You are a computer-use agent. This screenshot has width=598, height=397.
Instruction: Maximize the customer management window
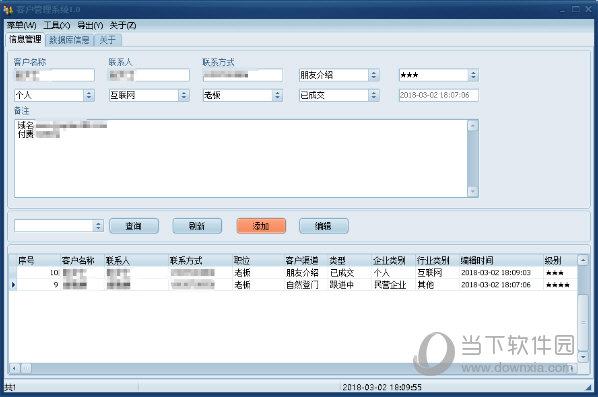tap(576, 9)
